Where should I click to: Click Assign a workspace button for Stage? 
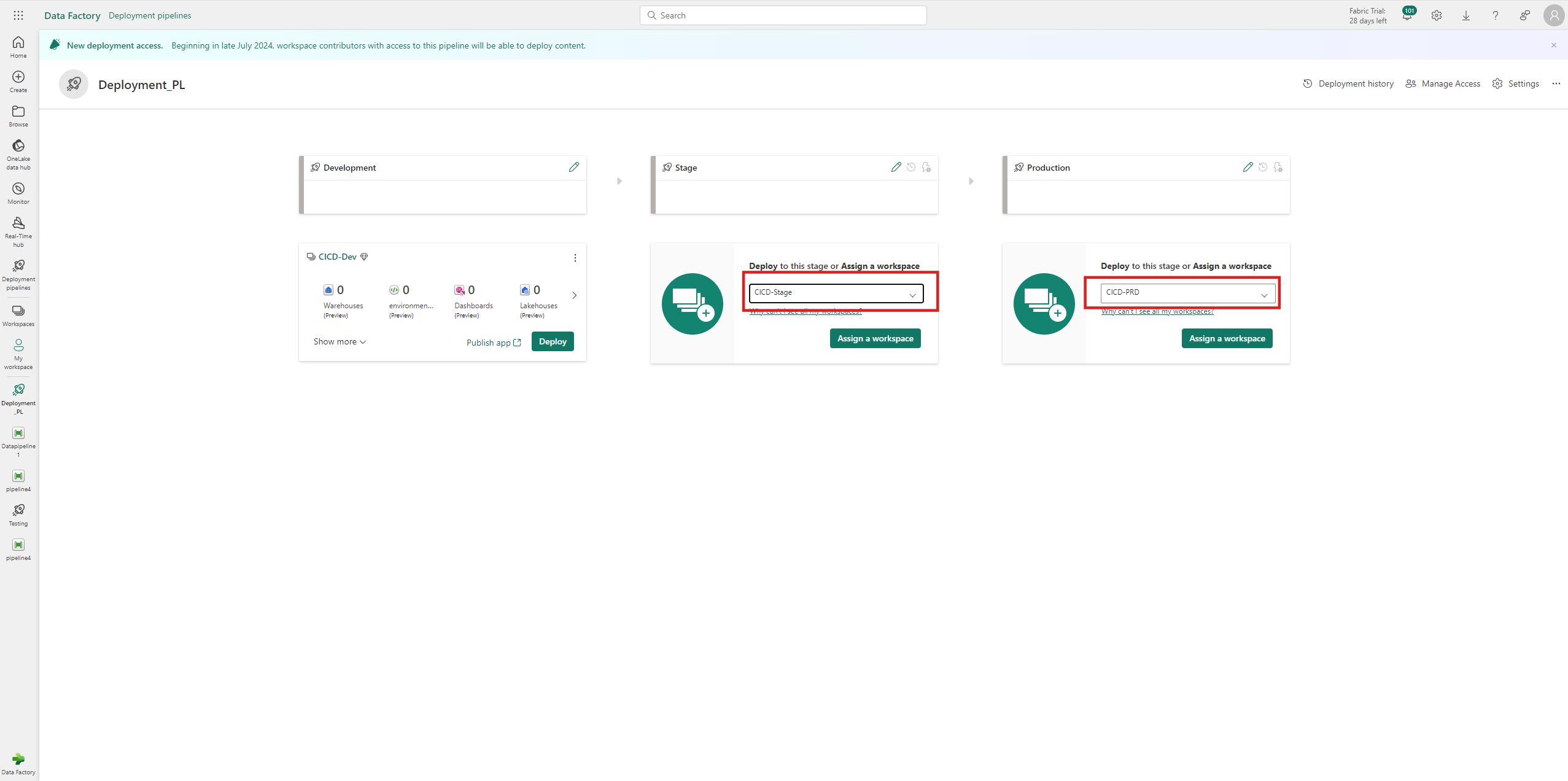click(x=875, y=338)
